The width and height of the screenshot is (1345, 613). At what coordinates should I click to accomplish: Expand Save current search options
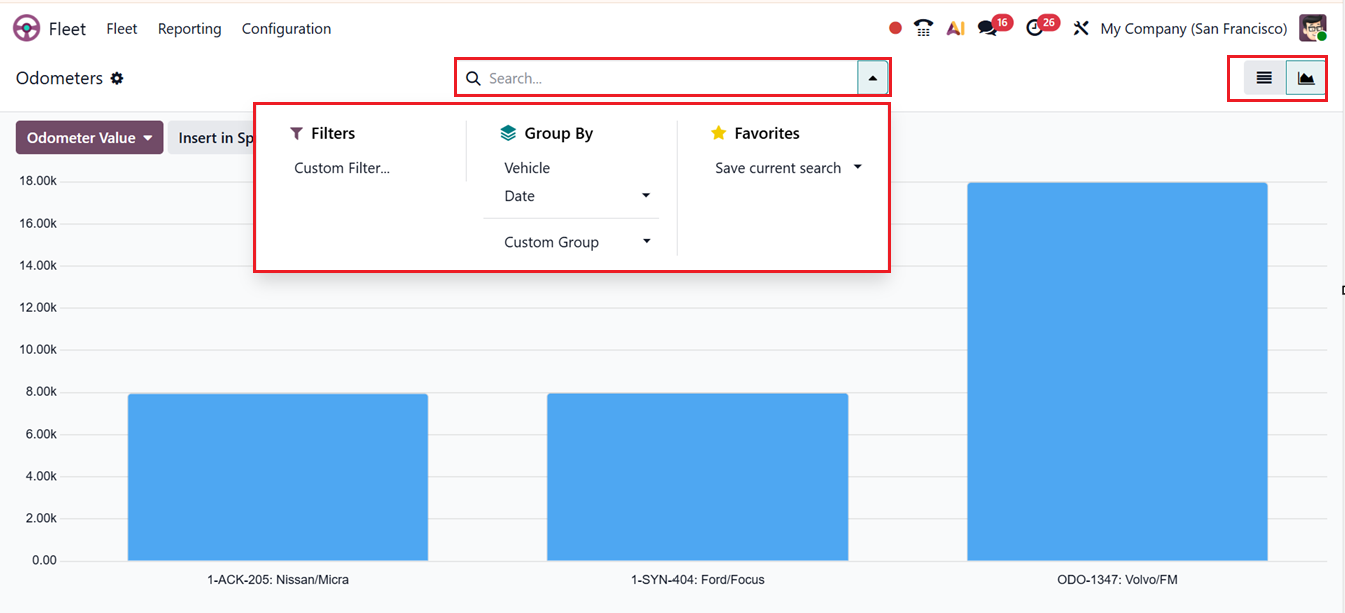pyautogui.click(x=857, y=168)
